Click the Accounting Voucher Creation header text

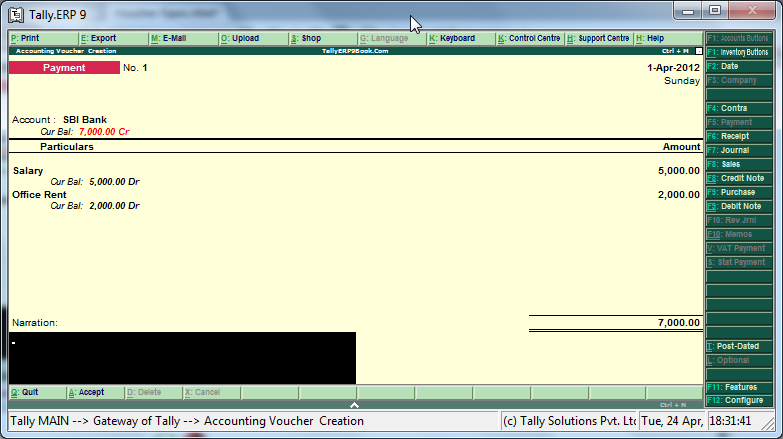[x=66, y=51]
